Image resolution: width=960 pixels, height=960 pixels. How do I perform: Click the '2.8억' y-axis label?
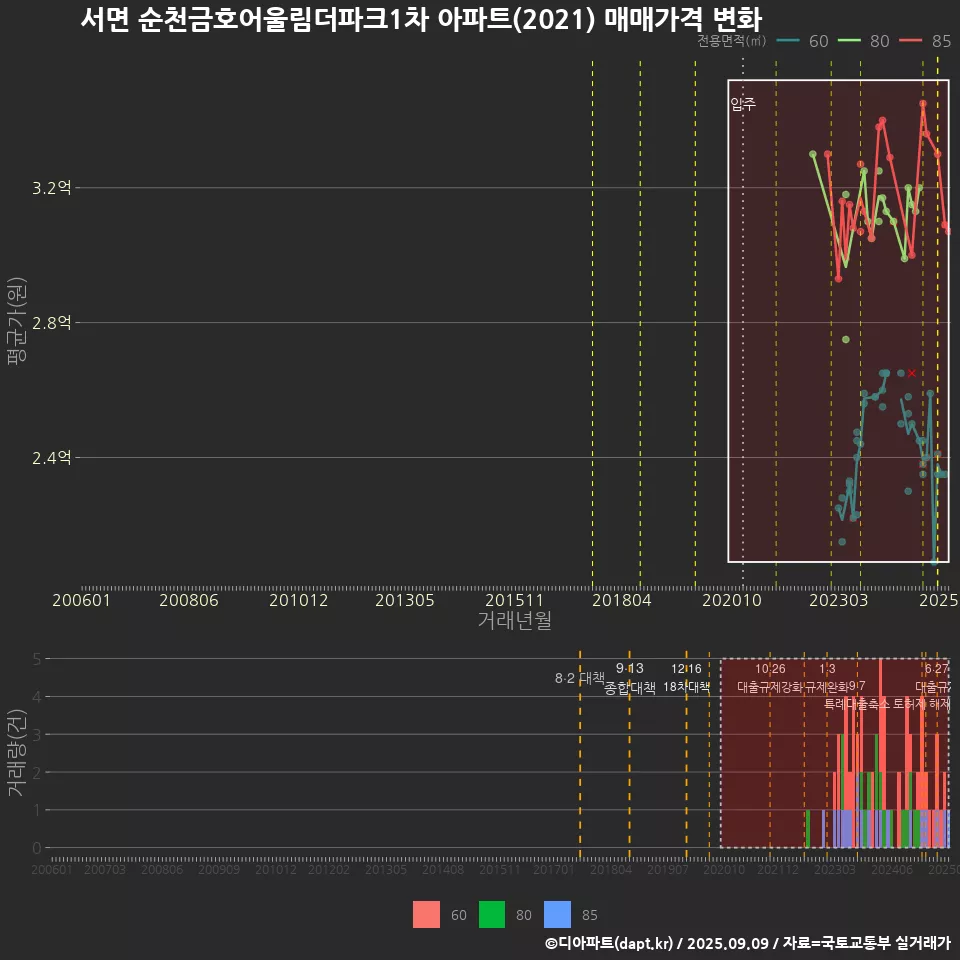(51, 323)
